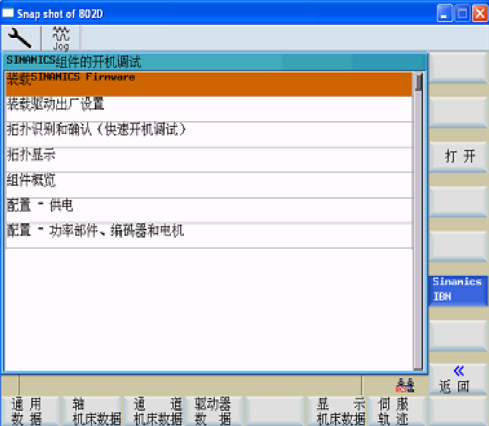
Task: Open 通用数据 softkey
Action: (30, 411)
